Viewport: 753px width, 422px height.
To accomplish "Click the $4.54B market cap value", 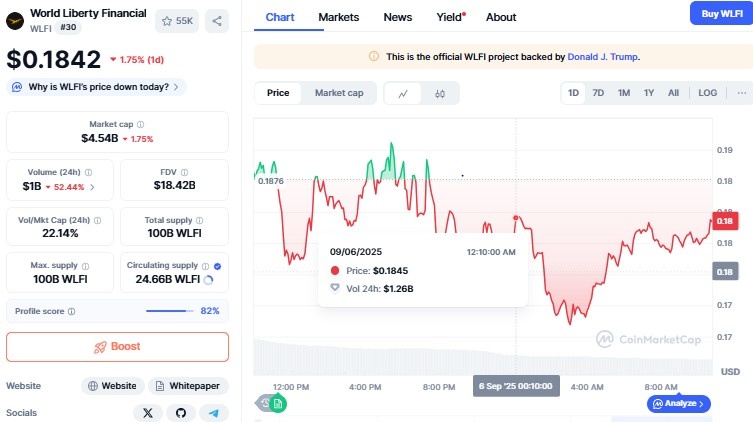I will click(x=99, y=138).
